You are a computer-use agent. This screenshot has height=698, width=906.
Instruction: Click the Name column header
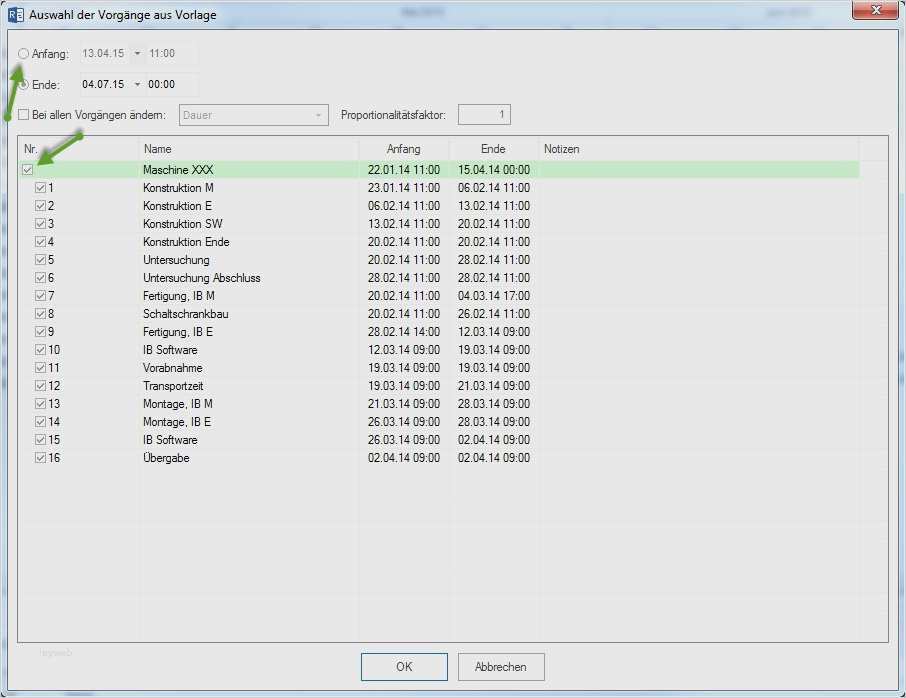tap(248, 149)
